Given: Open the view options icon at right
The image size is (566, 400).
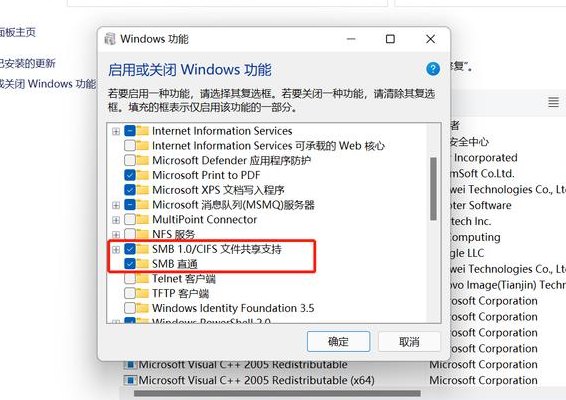Looking at the screenshot, I should (553, 102).
